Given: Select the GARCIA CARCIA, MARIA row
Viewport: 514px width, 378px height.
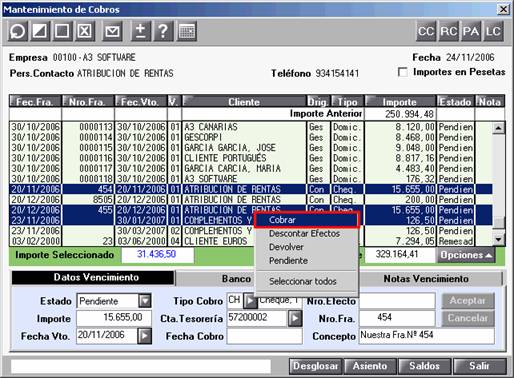Looking at the screenshot, I should 251,168.
